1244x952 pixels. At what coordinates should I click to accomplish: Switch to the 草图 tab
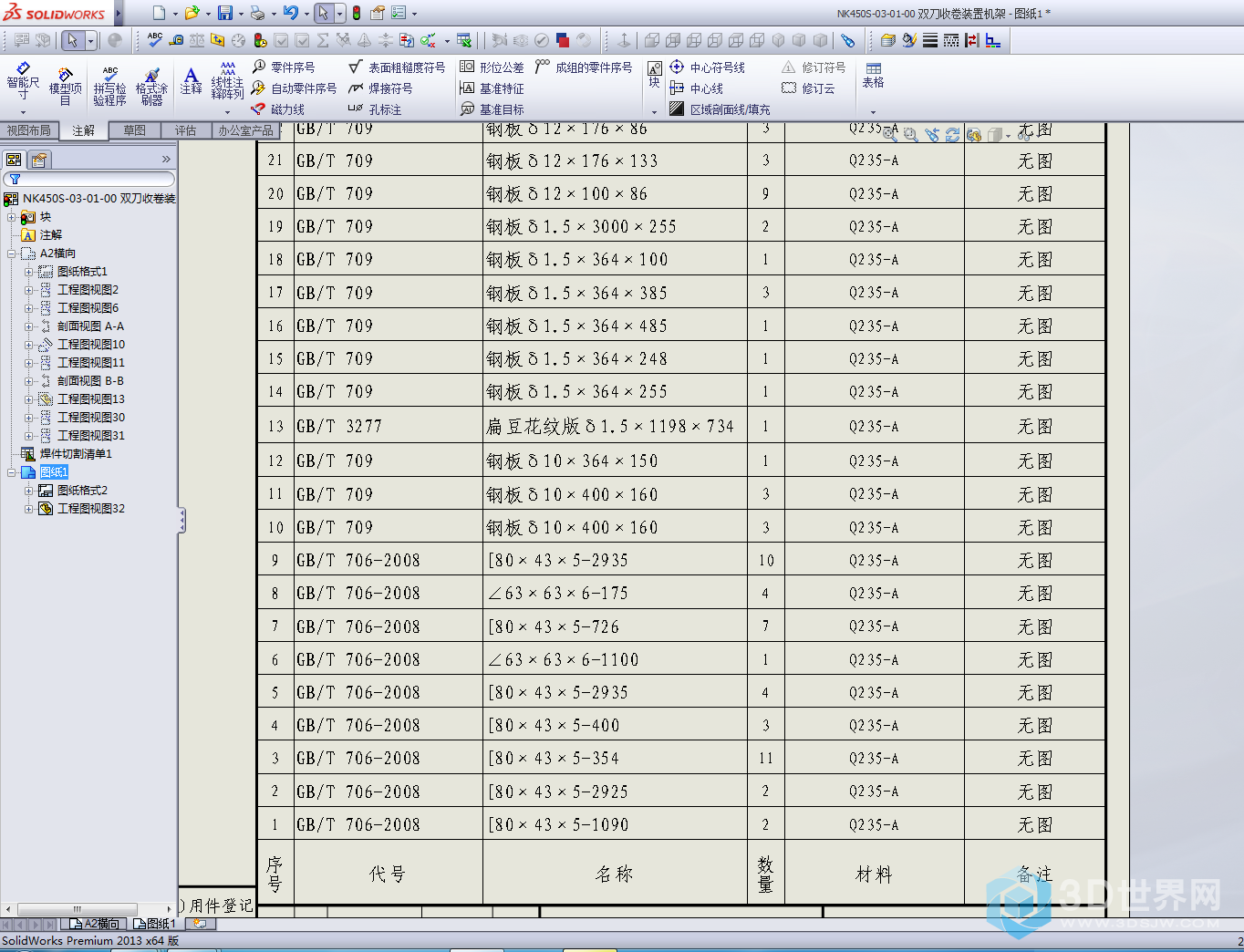135,130
